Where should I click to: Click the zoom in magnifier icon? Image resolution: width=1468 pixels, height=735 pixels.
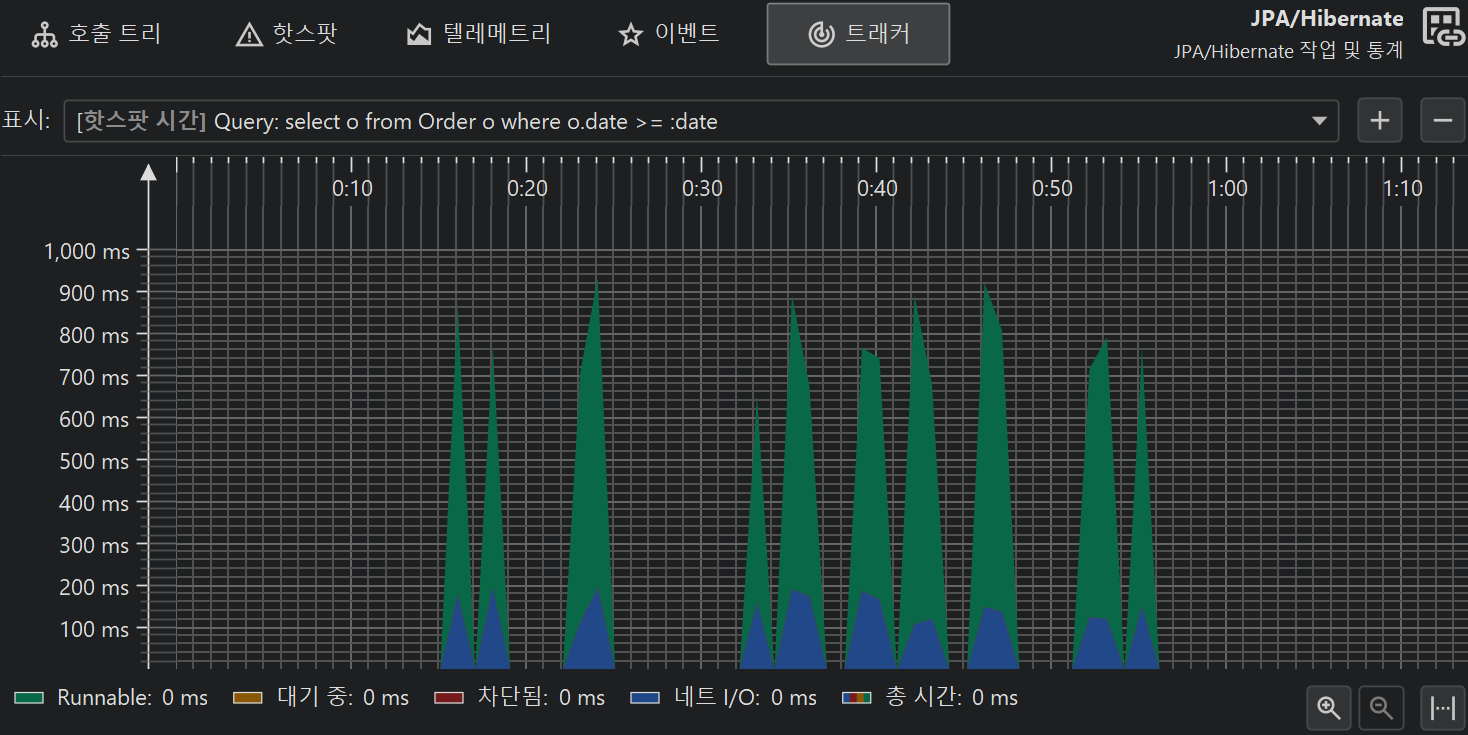1329,708
